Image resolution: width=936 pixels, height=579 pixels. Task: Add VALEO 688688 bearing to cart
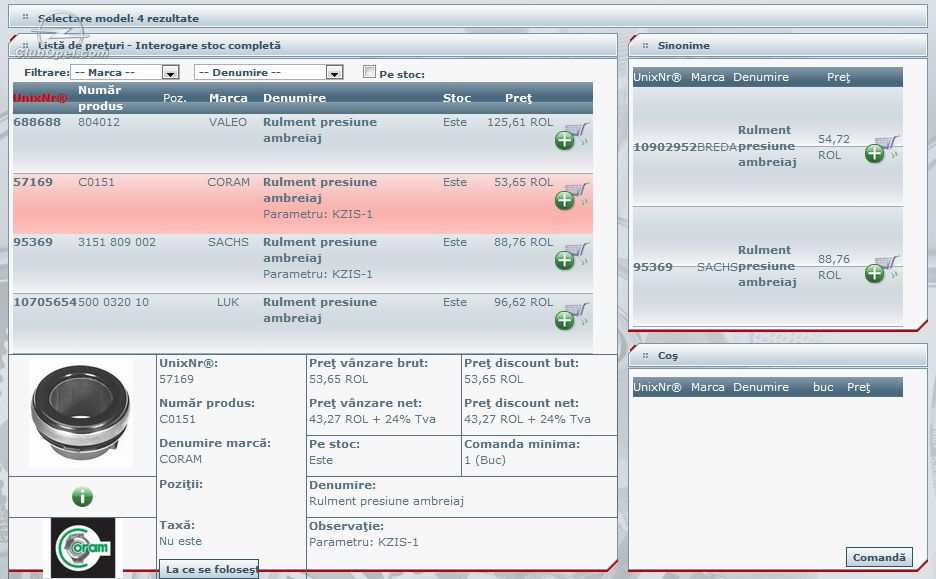point(572,137)
